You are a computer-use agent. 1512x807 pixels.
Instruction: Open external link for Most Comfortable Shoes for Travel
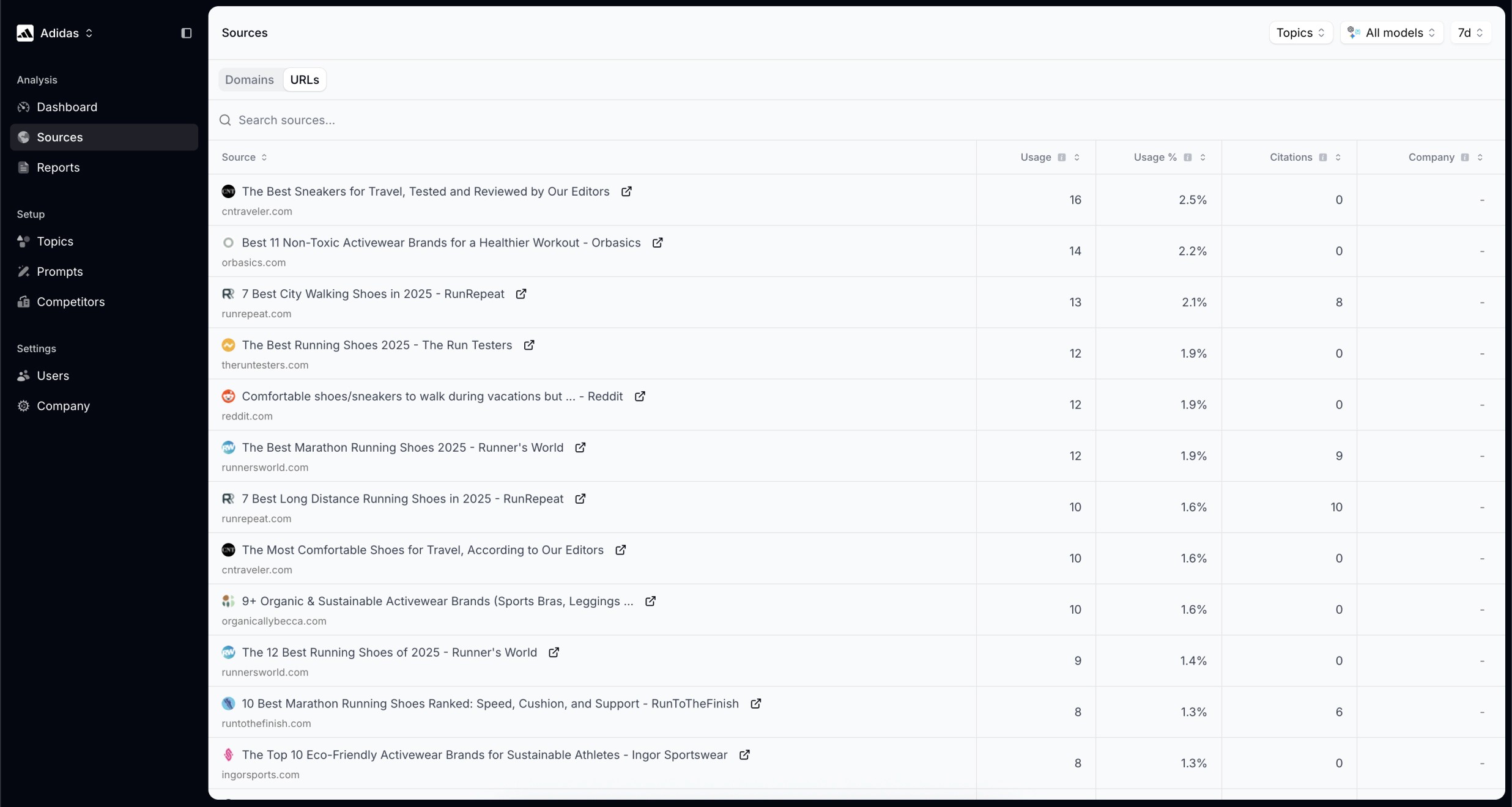point(621,550)
